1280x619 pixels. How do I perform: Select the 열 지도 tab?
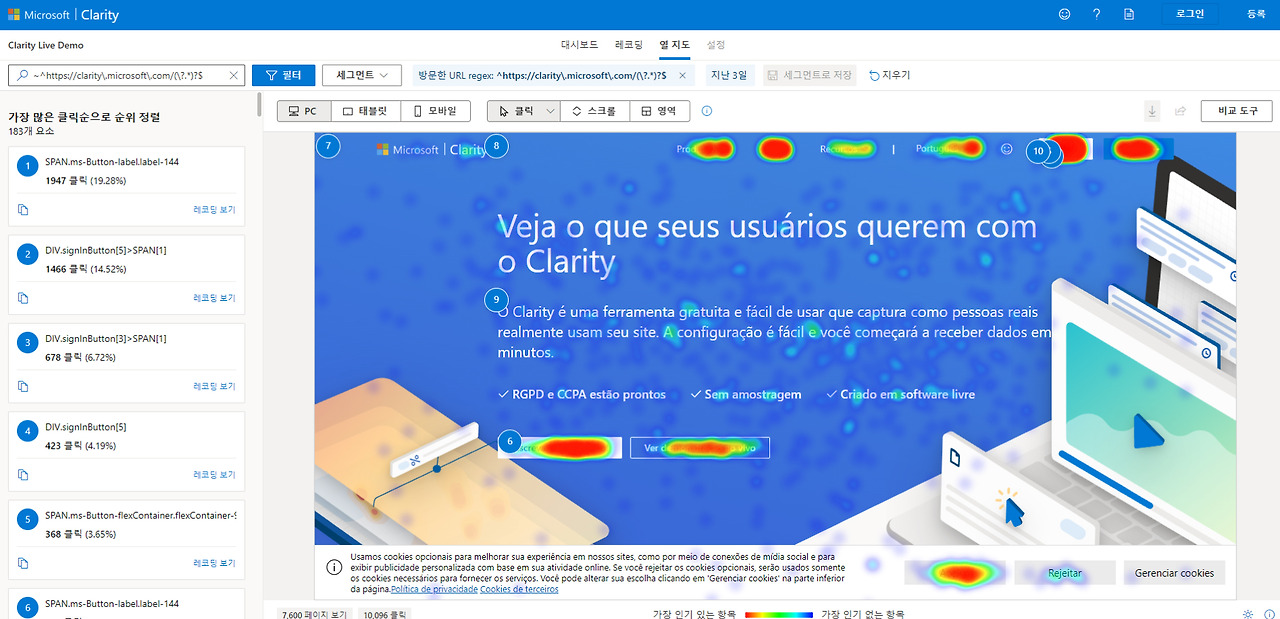[x=675, y=45]
